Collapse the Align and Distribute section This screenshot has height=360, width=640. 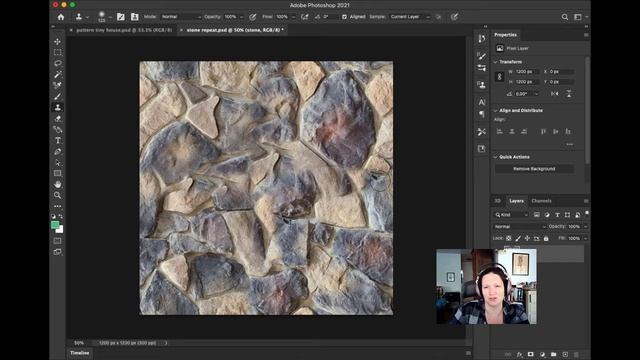tap(496, 111)
